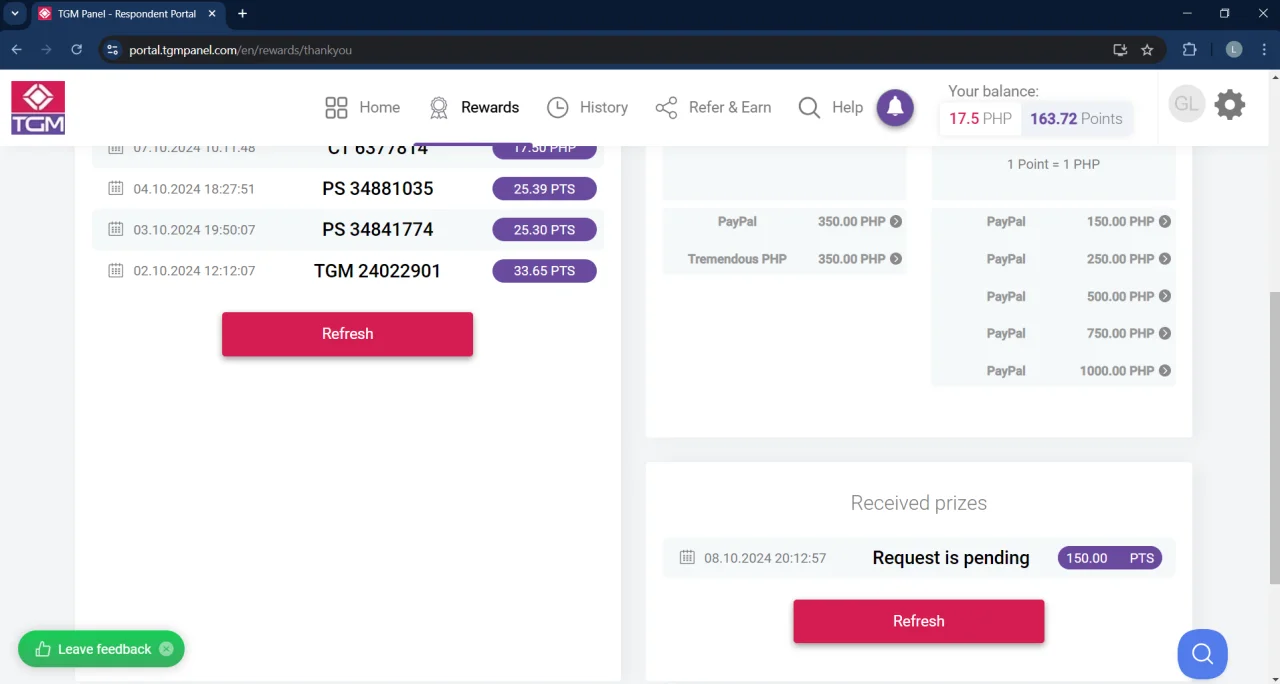Viewport: 1280px width, 684px height.
Task: Open the Rewards menu
Action: [474, 107]
